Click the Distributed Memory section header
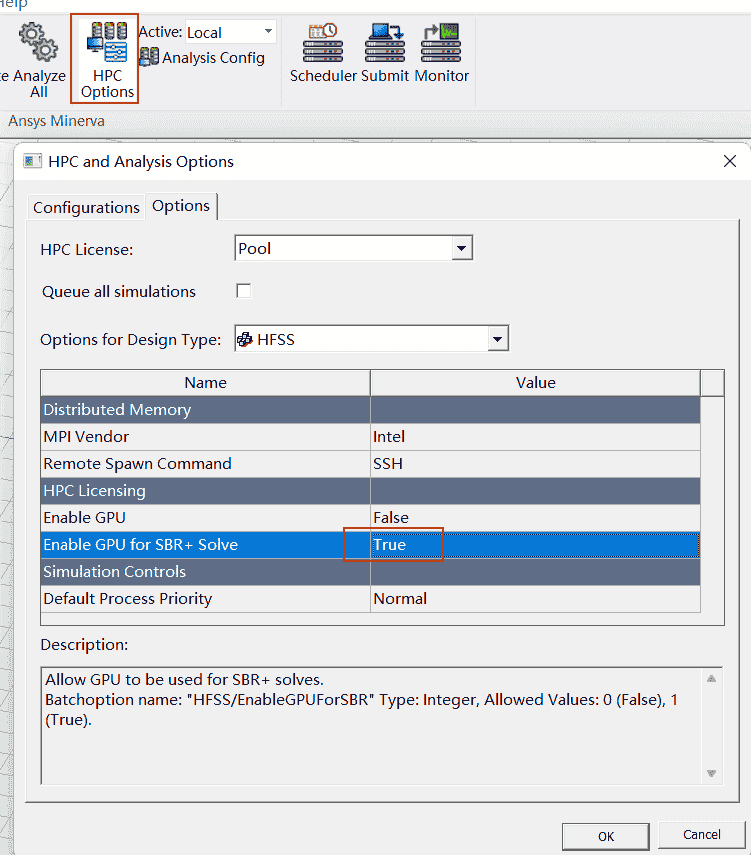 (x=371, y=410)
